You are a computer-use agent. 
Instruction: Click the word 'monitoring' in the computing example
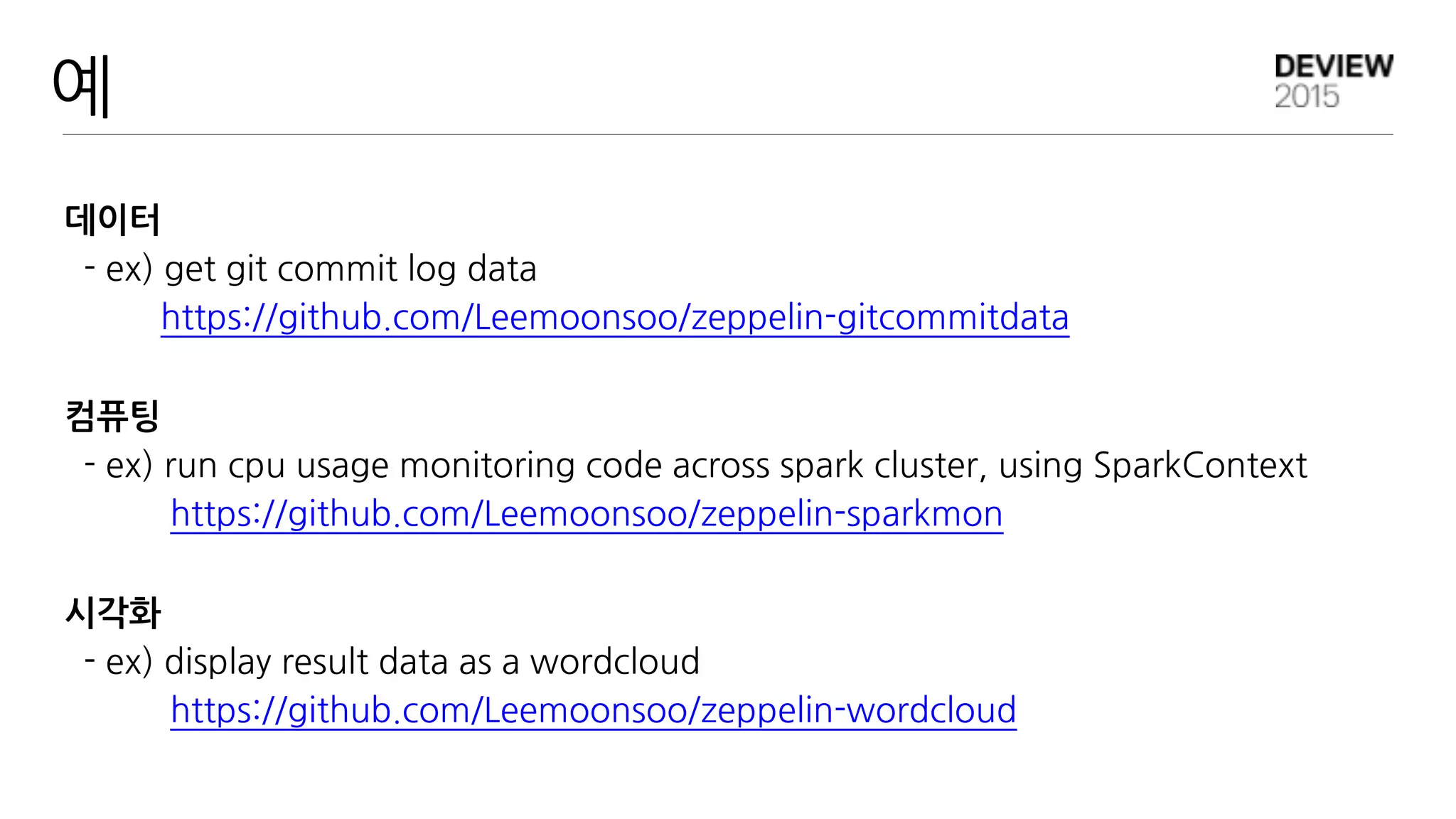tap(486, 466)
